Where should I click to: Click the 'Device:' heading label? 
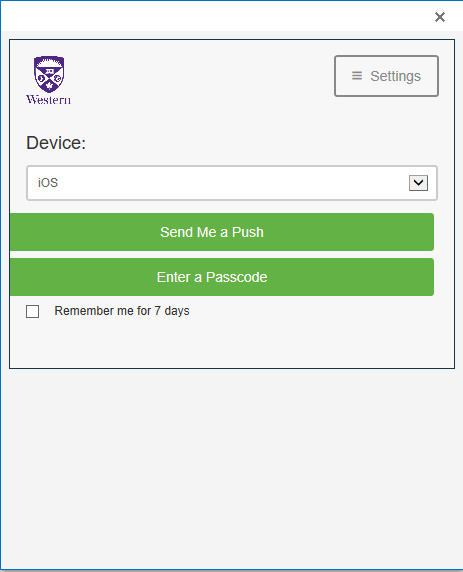pos(56,143)
